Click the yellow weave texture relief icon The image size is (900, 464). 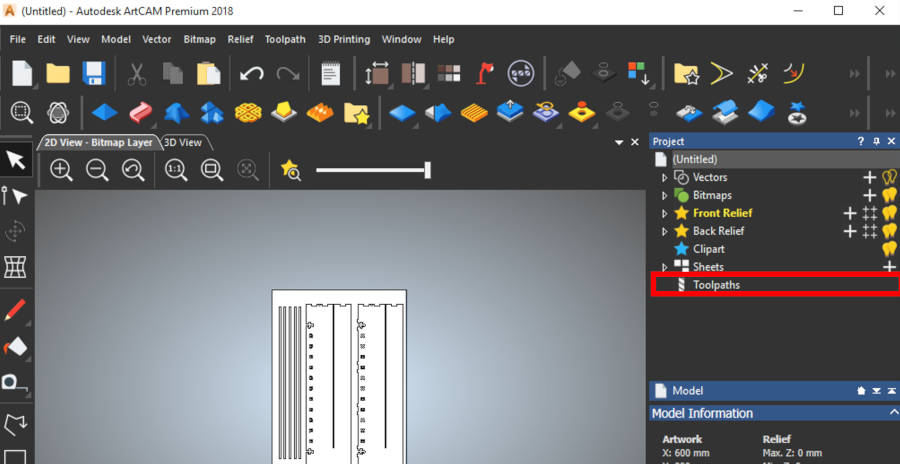pyautogui.click(x=248, y=112)
